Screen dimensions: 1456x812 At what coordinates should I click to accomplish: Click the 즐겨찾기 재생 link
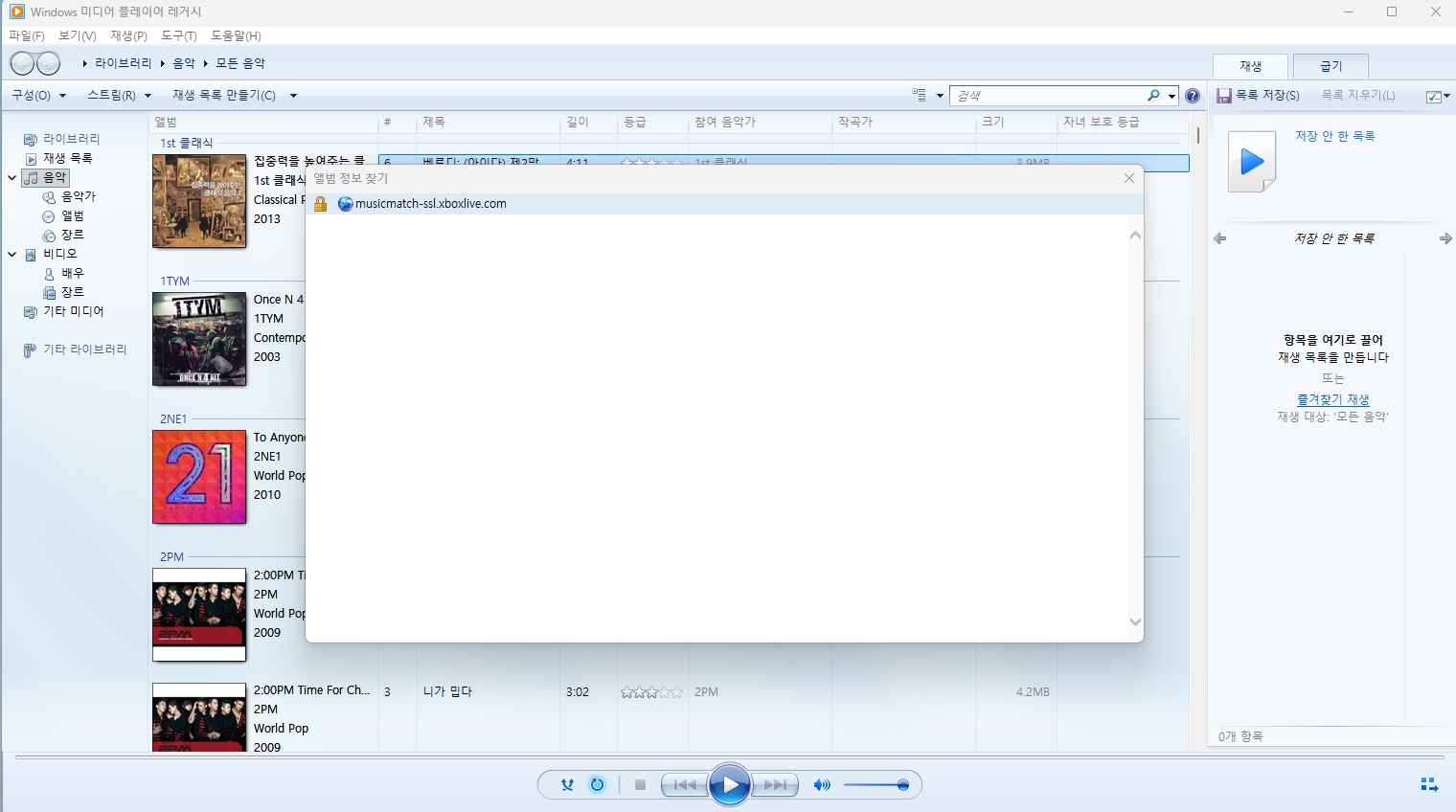(1333, 399)
